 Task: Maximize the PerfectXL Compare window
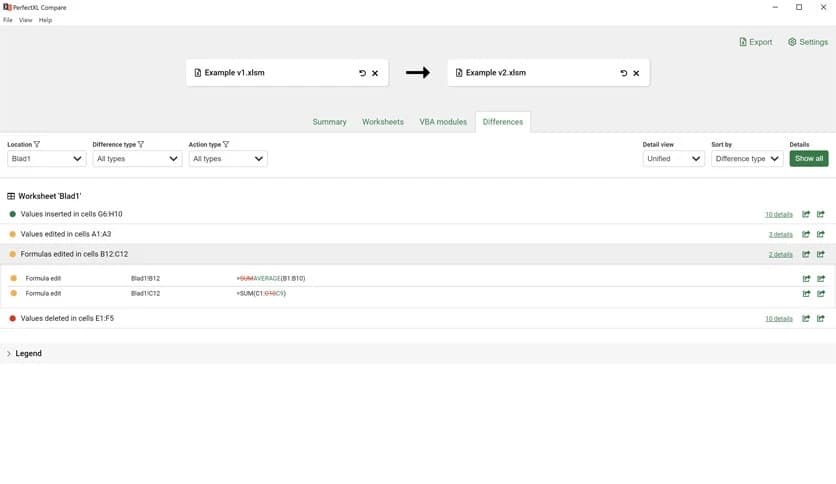[x=799, y=7]
